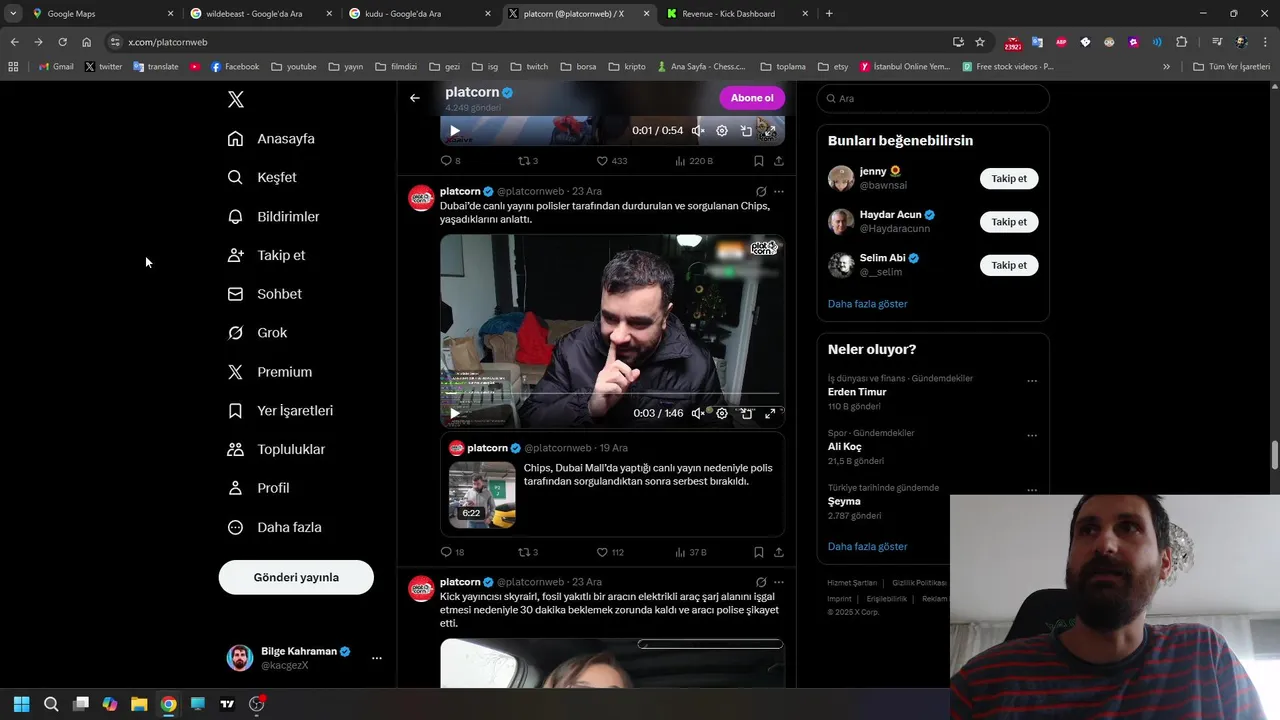Open Windows Start menu
This screenshot has width=1280, height=720.
pyautogui.click(x=21, y=704)
